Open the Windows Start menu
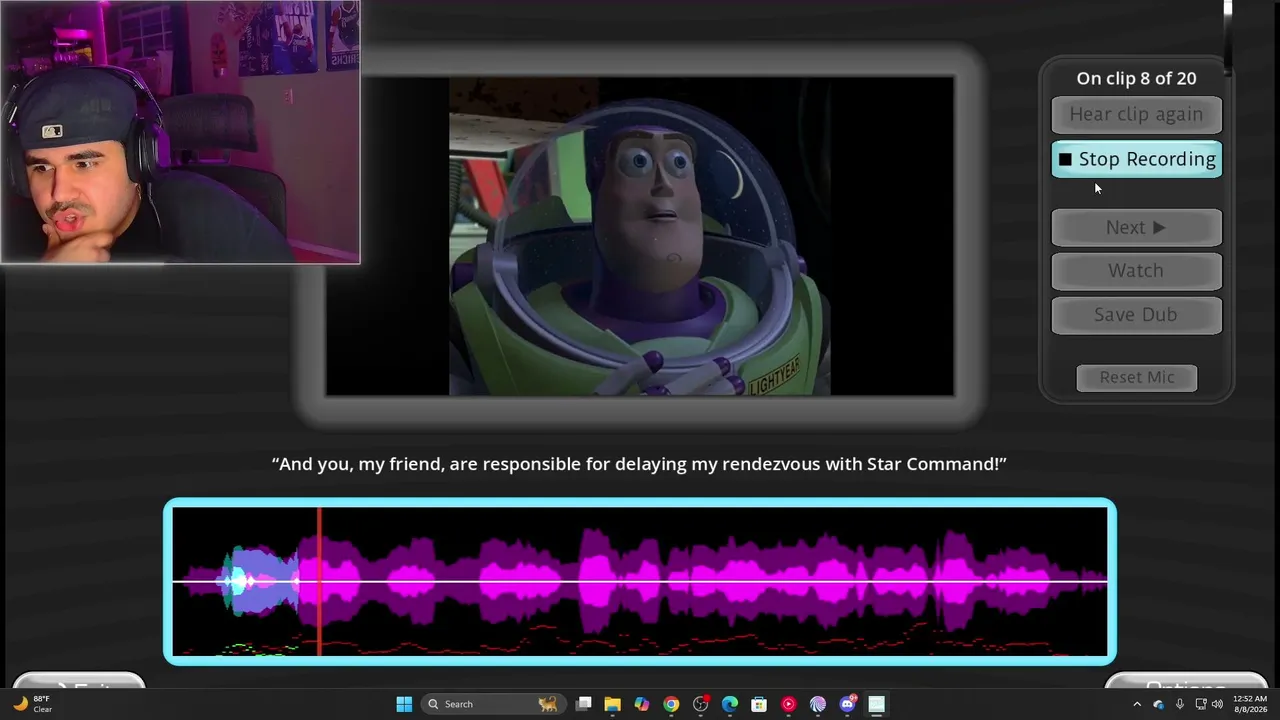The height and width of the screenshot is (720, 1280). pyautogui.click(x=404, y=704)
